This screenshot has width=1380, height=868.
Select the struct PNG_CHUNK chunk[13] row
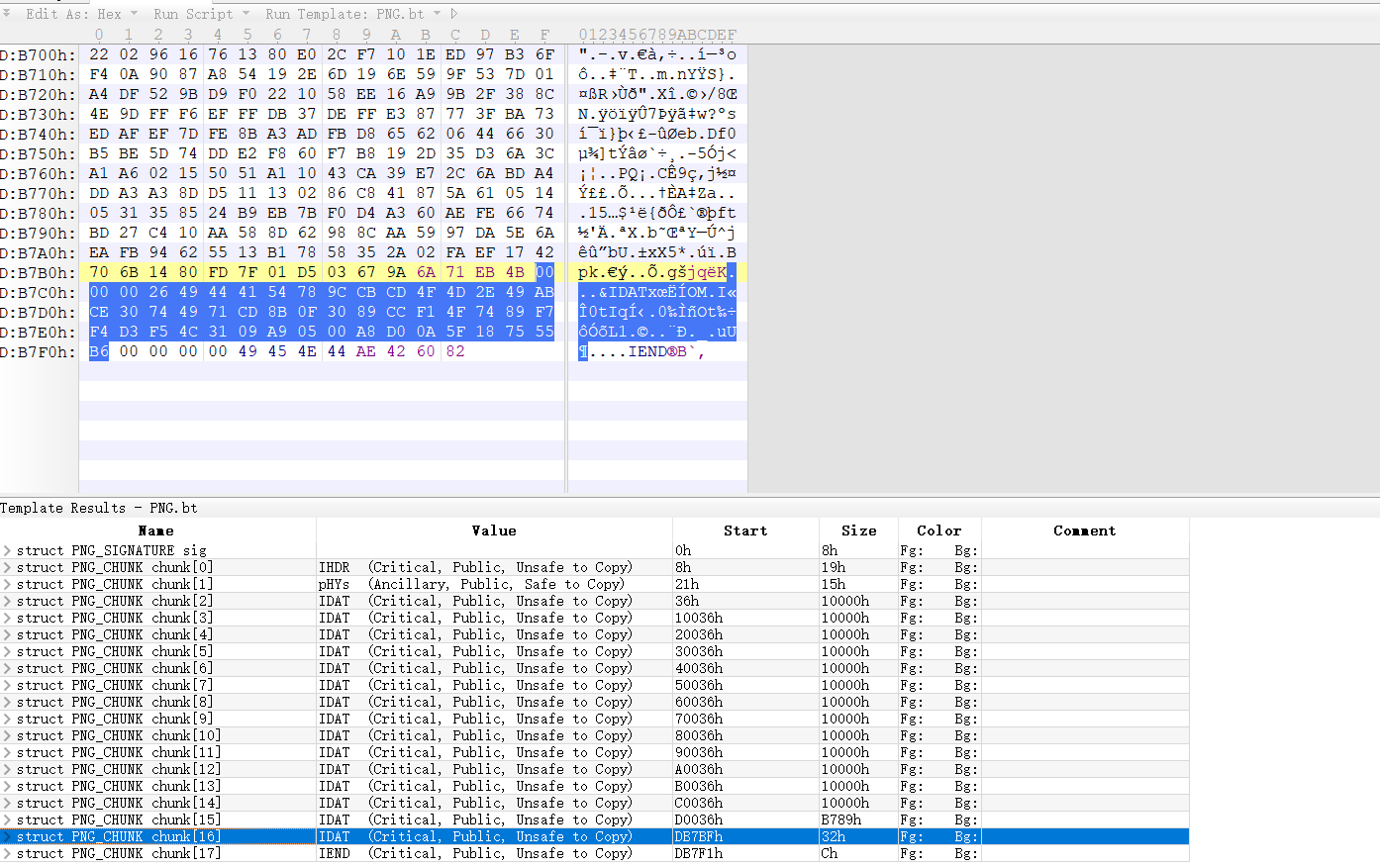coord(594,787)
